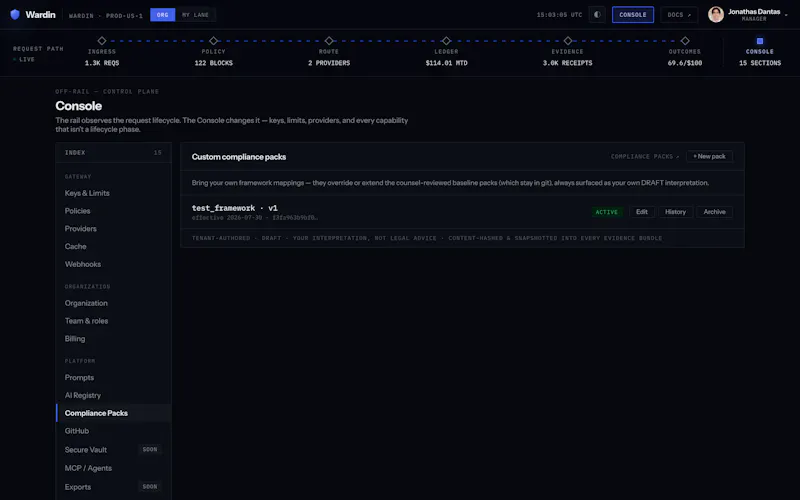Open 69.6/$100 outcomes stat
The image size is (800, 500).
coord(685,63)
